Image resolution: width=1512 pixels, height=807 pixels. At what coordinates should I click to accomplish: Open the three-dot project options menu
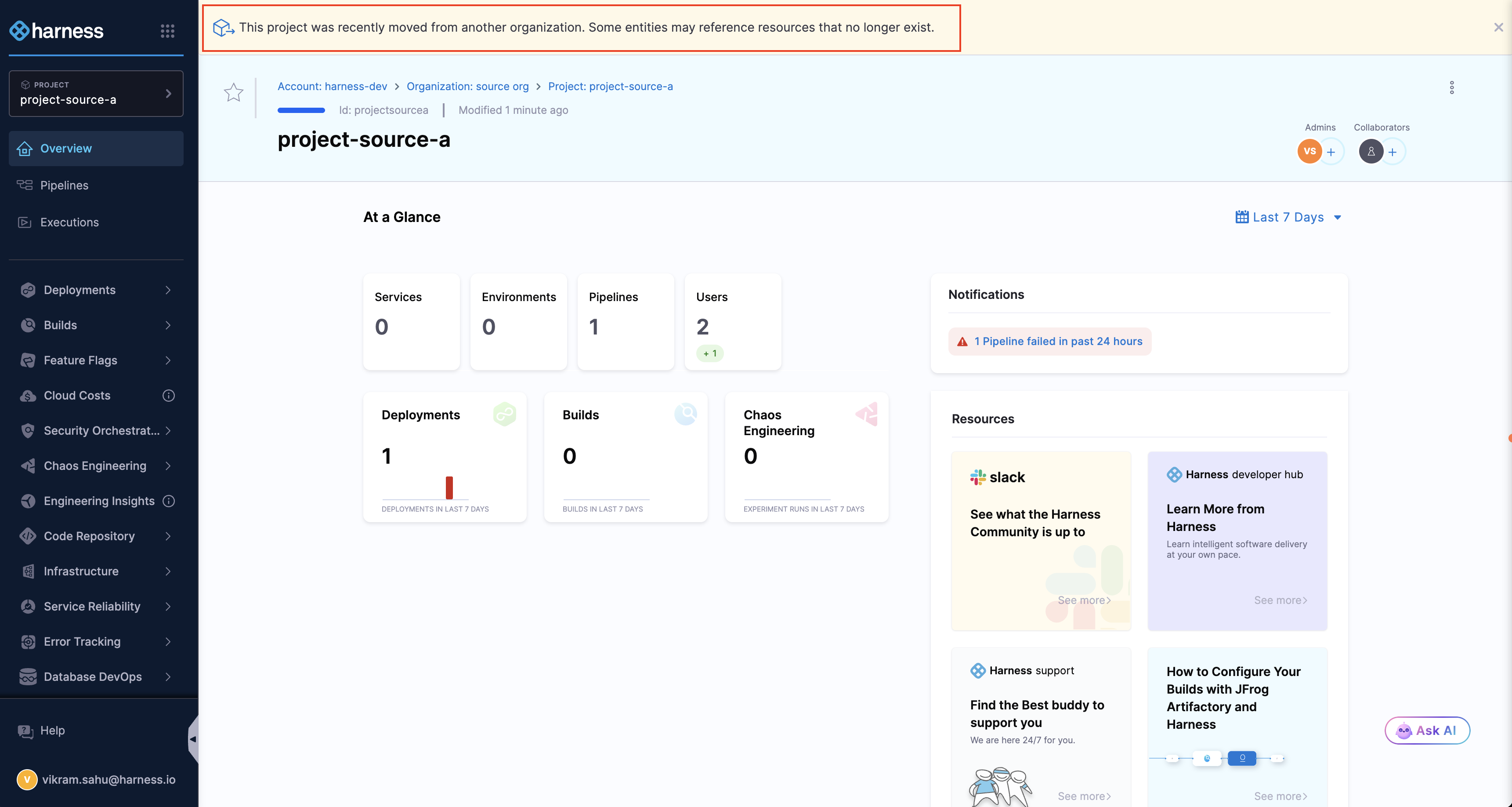[x=1451, y=87]
